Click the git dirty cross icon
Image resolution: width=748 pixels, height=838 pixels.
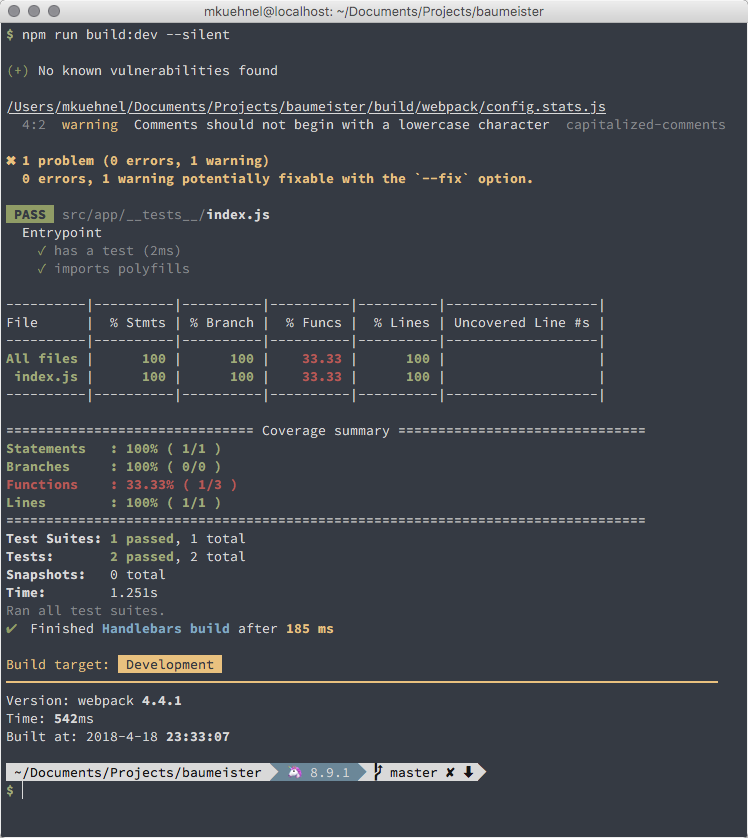click(450, 772)
